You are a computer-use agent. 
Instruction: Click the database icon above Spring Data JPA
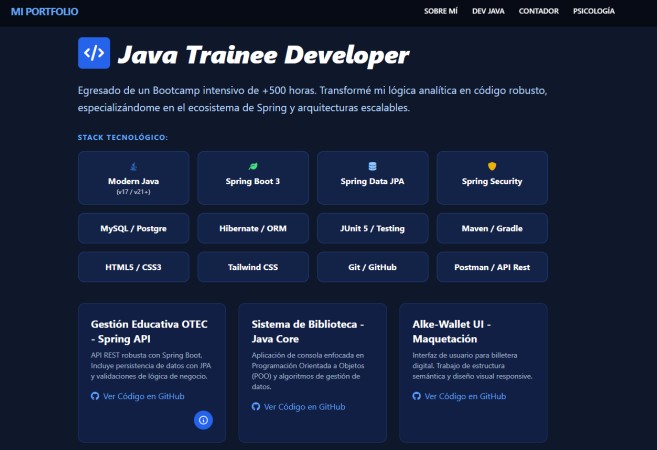pos(372,166)
